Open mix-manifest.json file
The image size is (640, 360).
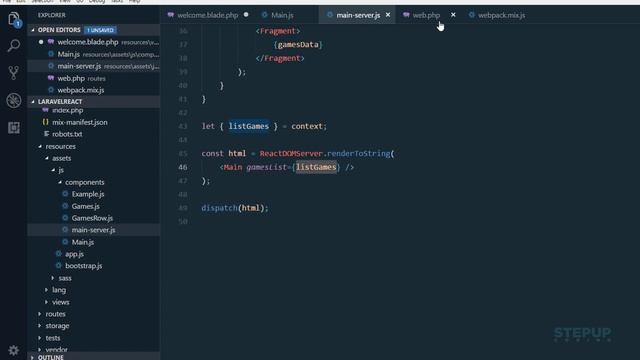click(x=80, y=122)
